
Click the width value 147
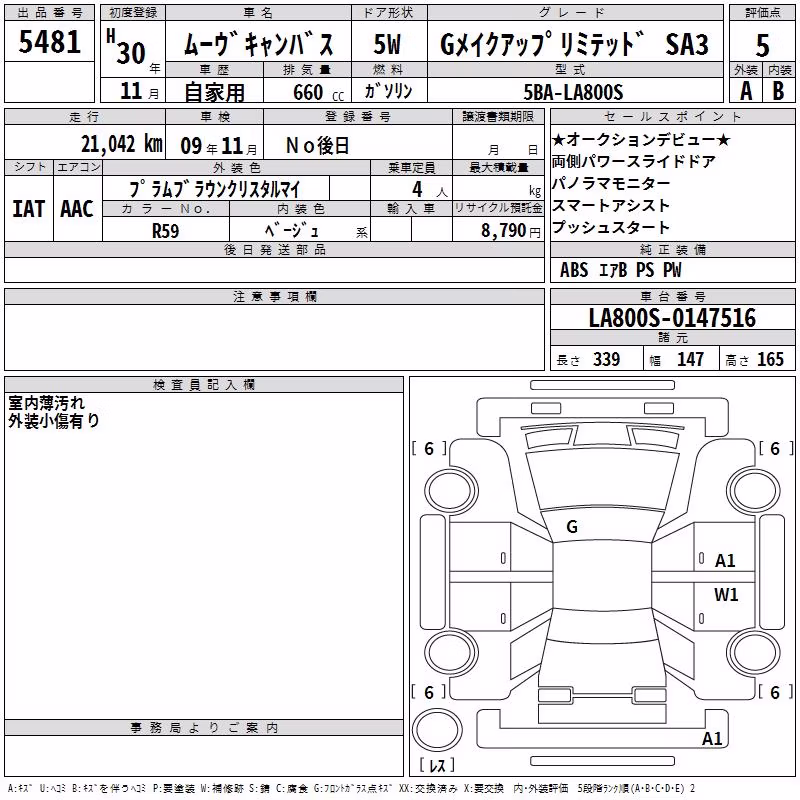click(x=690, y=359)
